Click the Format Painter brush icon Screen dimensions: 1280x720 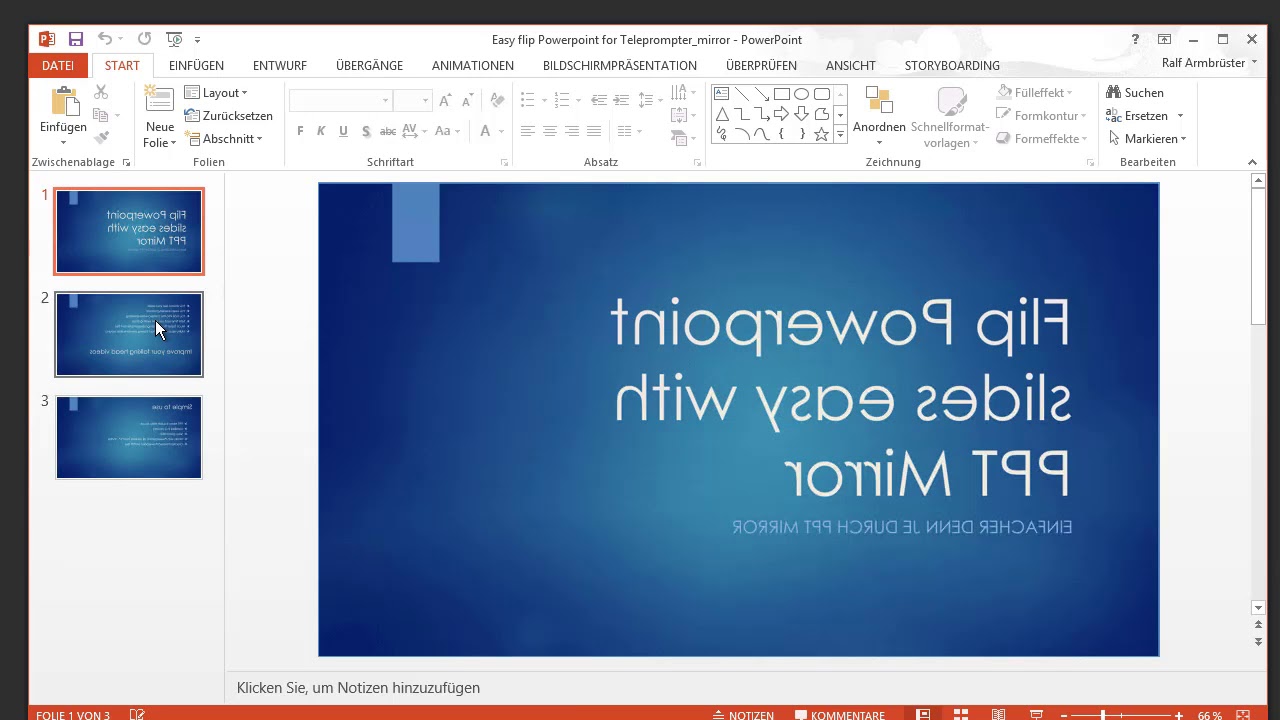pos(101,138)
